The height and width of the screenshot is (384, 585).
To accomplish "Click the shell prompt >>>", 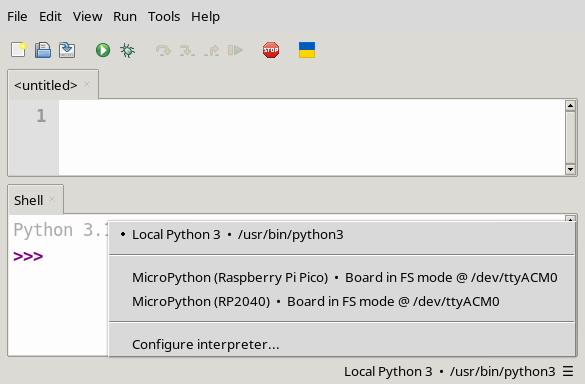I will [x=28, y=256].
